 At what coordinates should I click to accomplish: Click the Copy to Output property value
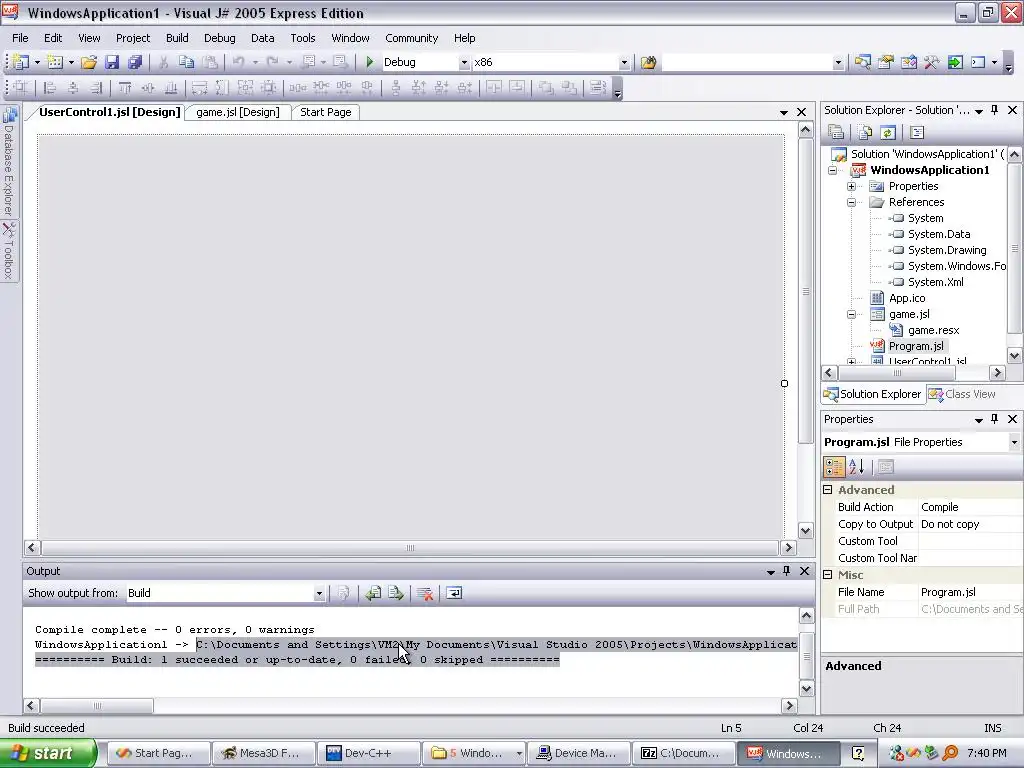pyautogui.click(x=970, y=524)
